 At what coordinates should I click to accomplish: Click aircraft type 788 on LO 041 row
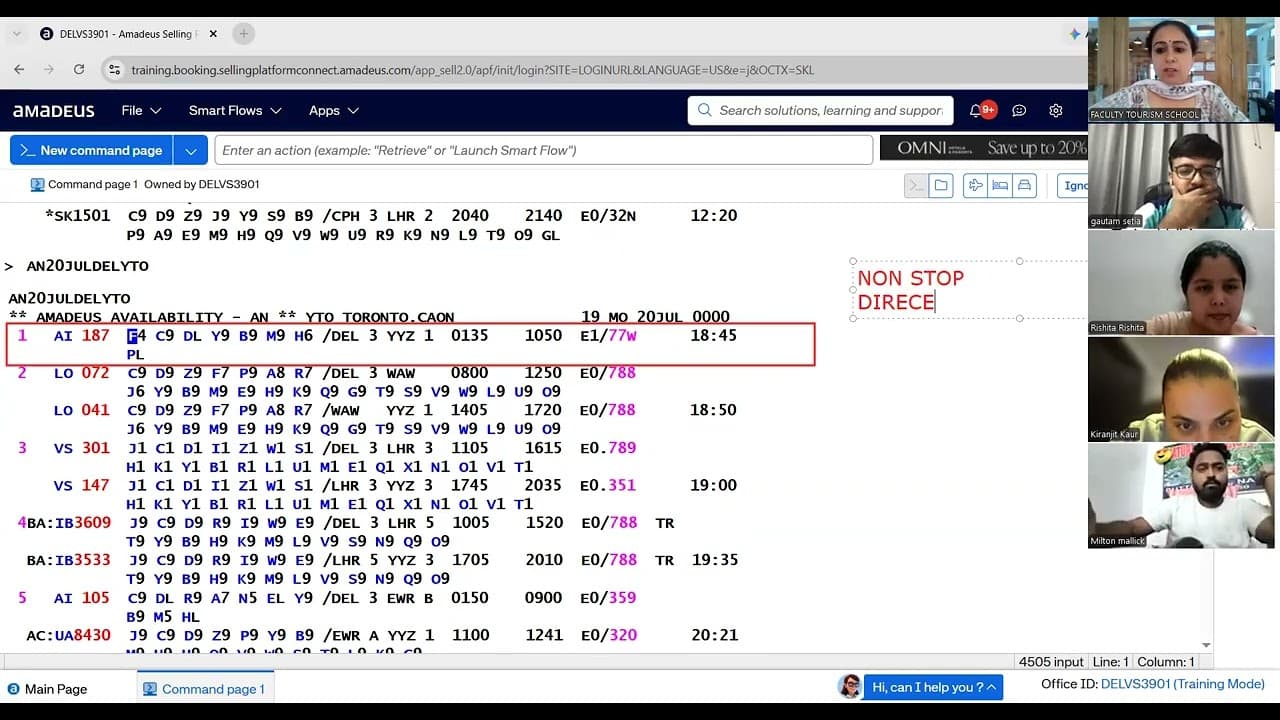pyautogui.click(x=622, y=410)
